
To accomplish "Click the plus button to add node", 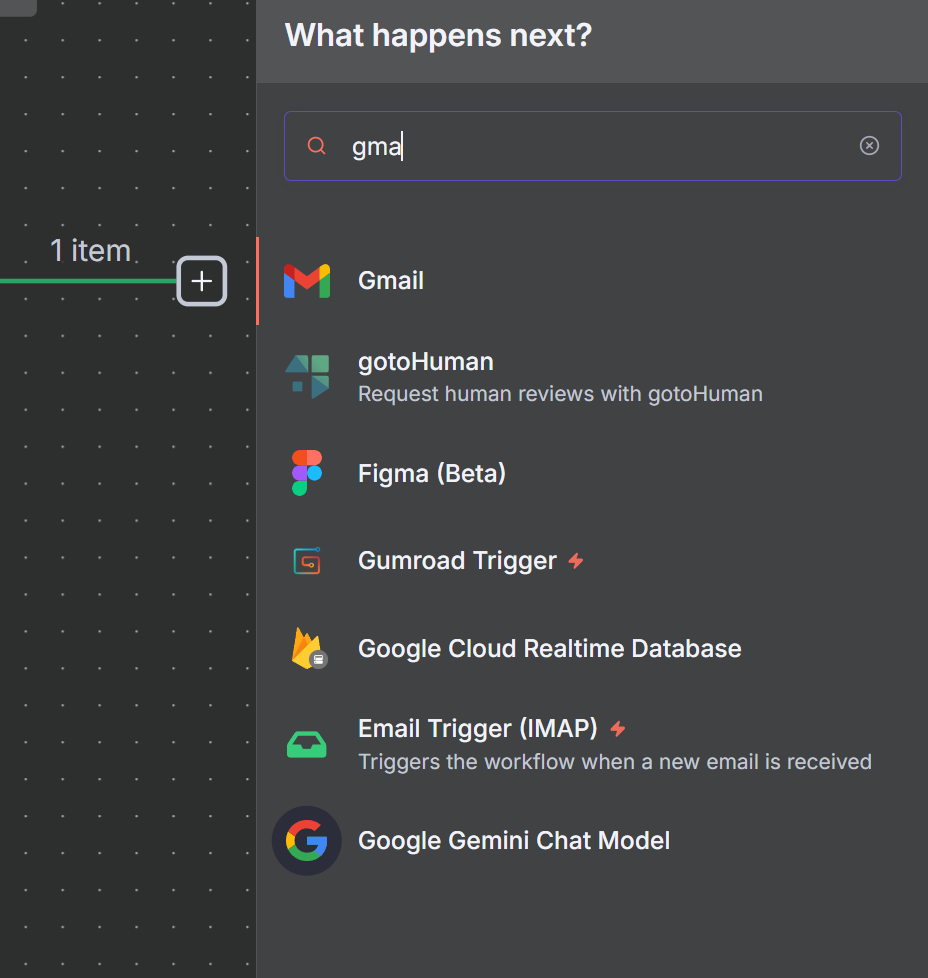I will [x=201, y=281].
